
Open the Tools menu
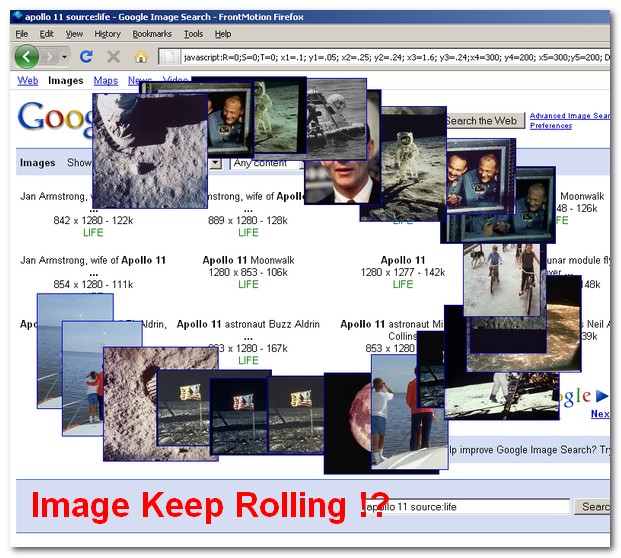(x=193, y=34)
